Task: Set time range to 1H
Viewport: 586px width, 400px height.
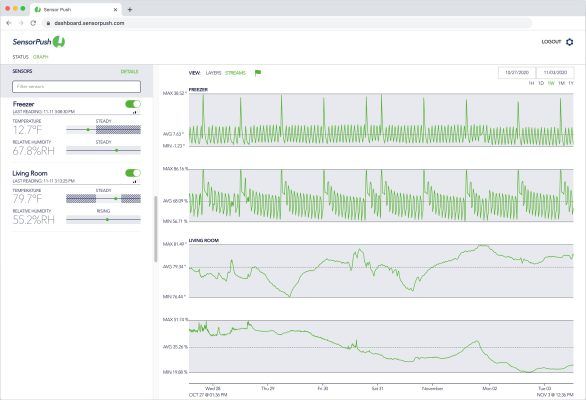Action: (x=531, y=83)
